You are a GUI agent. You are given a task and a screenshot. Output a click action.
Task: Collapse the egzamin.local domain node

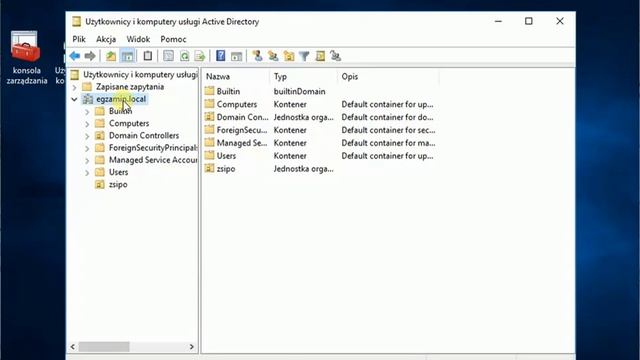[x=74, y=99]
